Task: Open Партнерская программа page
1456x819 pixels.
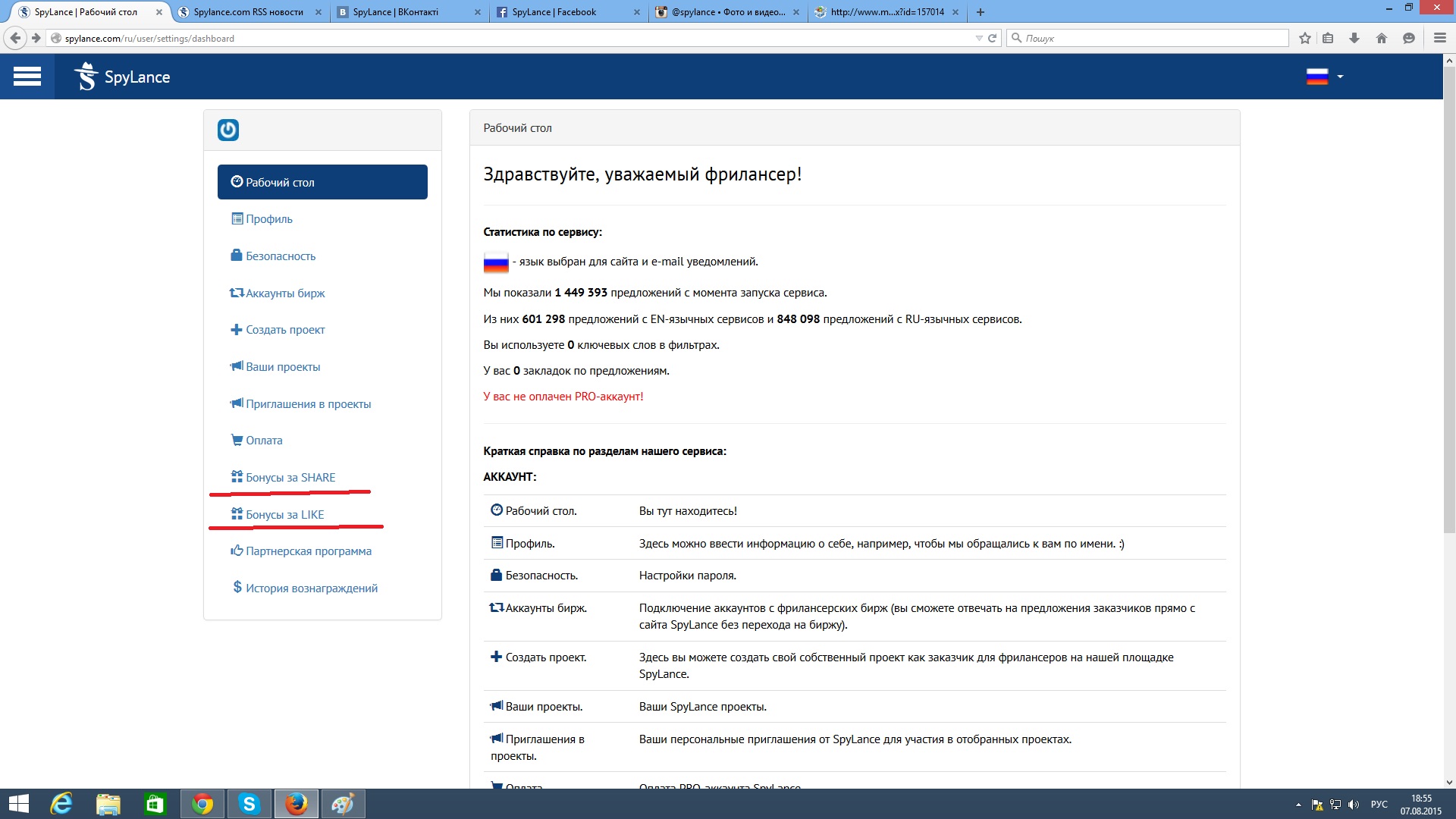Action: pos(308,551)
